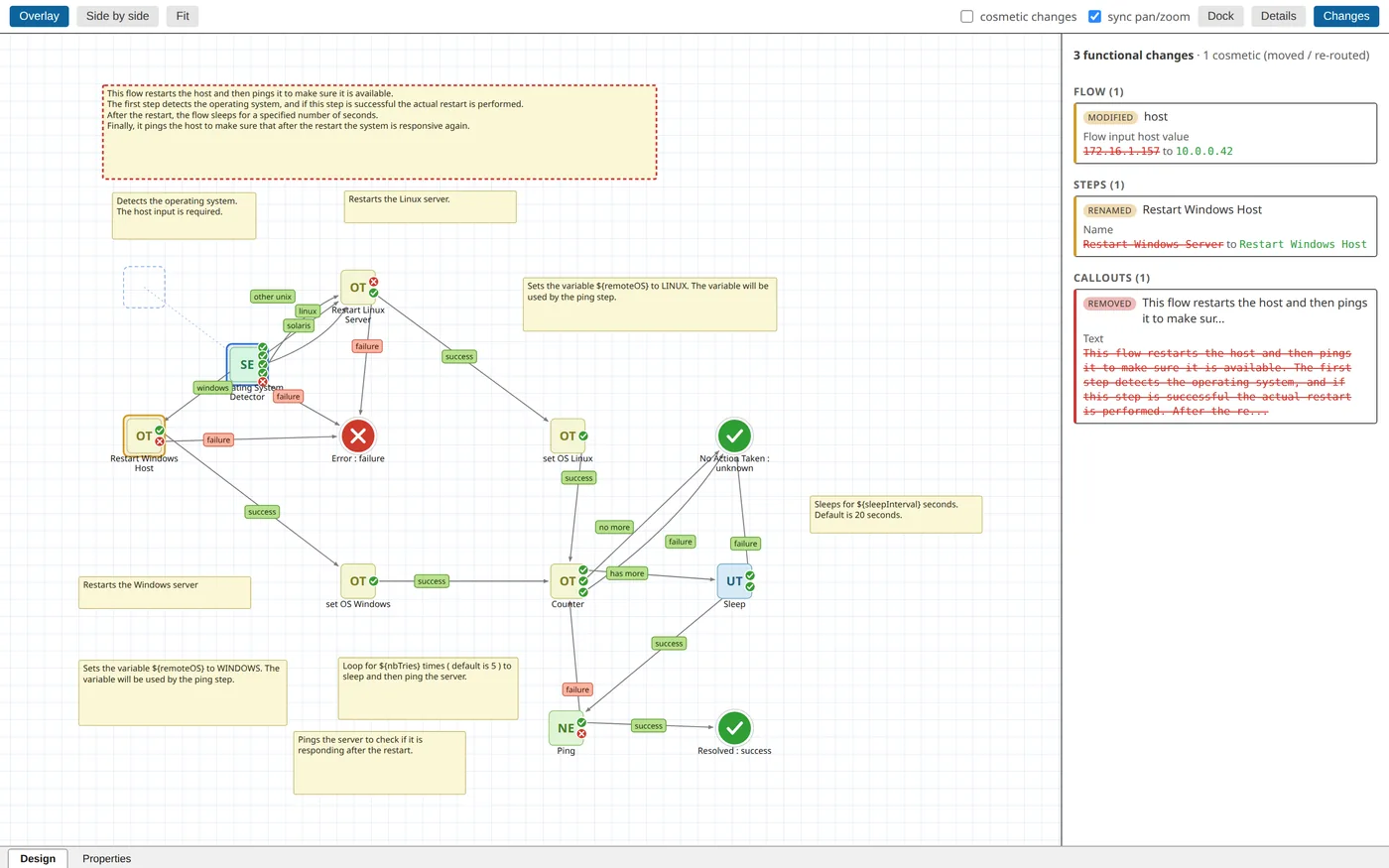The width and height of the screenshot is (1389, 868).
Task: Switch to the Design tab
Action: tap(38, 858)
